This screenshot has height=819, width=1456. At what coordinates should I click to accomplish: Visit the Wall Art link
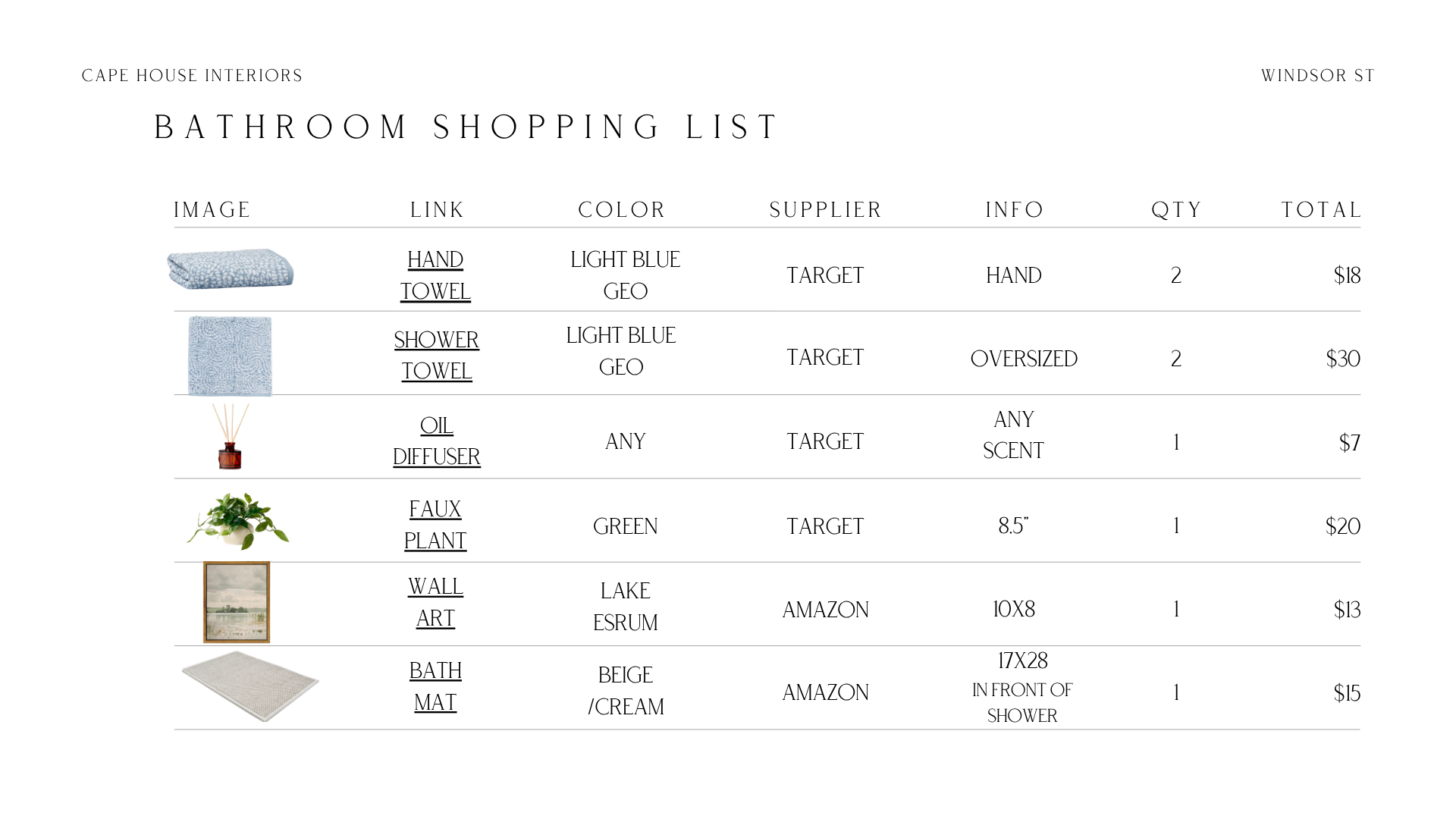[435, 602]
